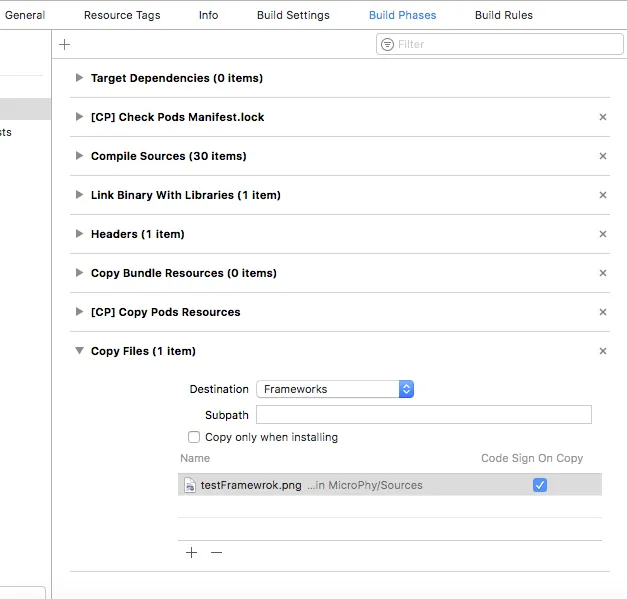Click the Headers (1 item) title

click(138, 234)
